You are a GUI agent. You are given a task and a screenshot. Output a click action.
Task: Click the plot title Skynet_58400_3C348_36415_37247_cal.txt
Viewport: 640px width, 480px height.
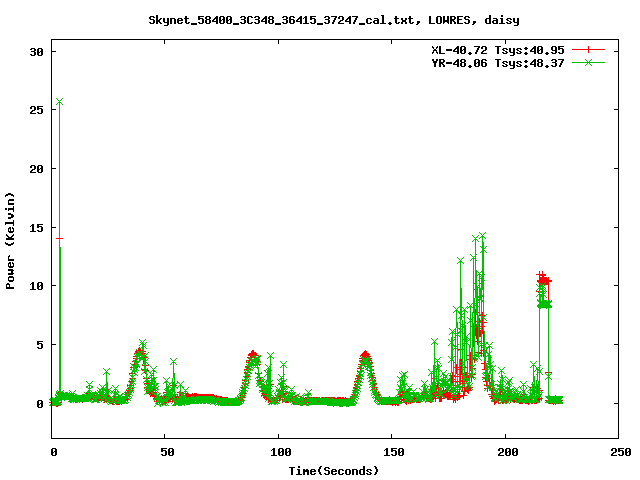(282, 20)
